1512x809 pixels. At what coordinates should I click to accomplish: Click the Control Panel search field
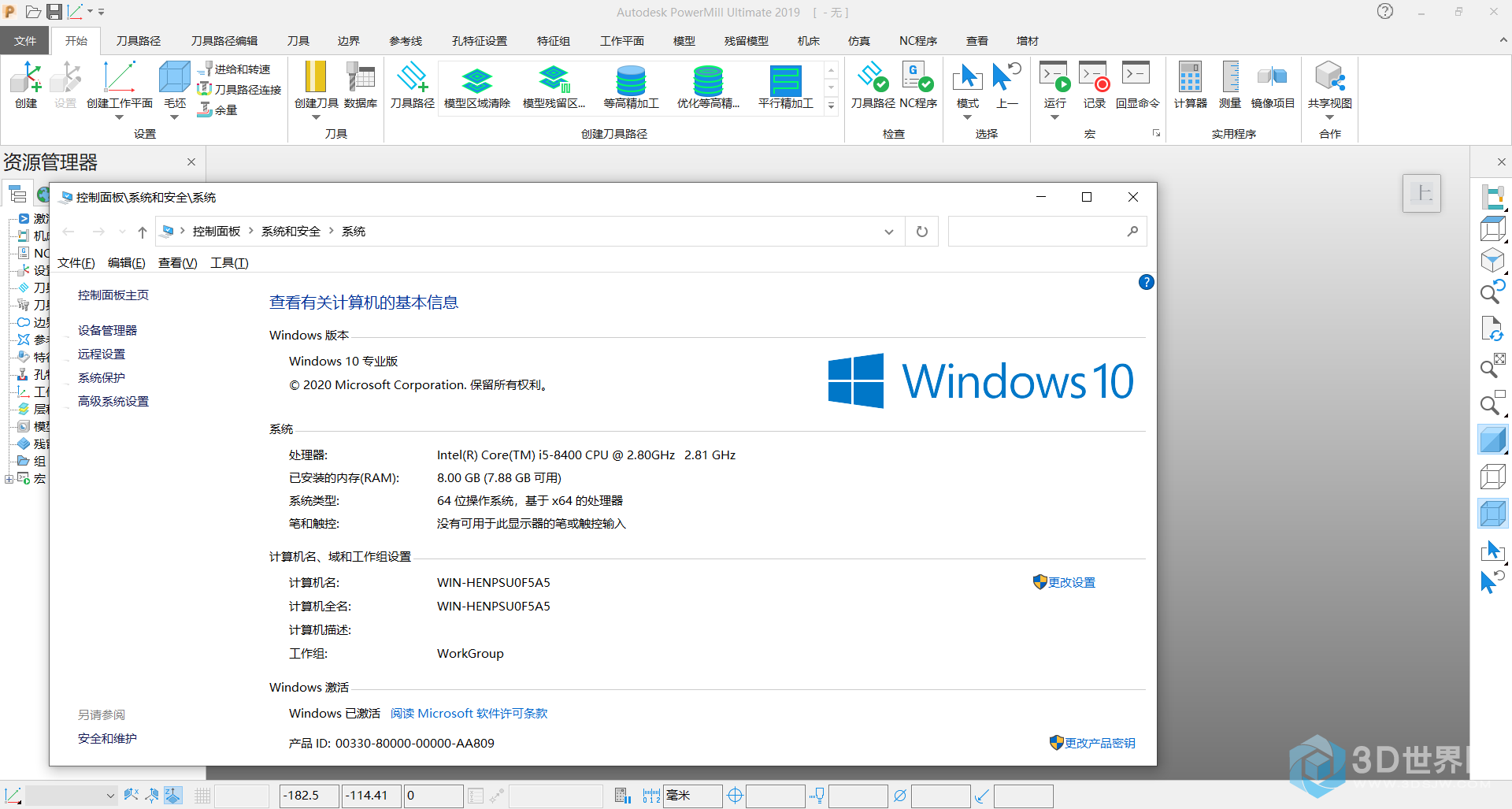[x=1047, y=232]
